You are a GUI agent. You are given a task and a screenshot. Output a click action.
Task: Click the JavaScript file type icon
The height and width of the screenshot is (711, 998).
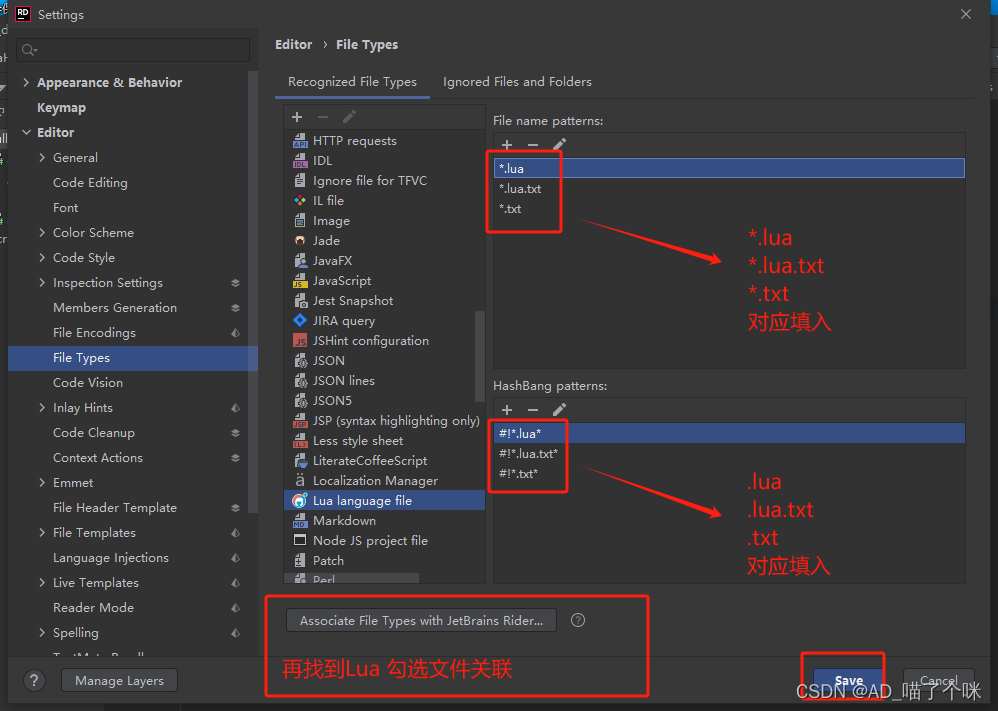(x=300, y=281)
